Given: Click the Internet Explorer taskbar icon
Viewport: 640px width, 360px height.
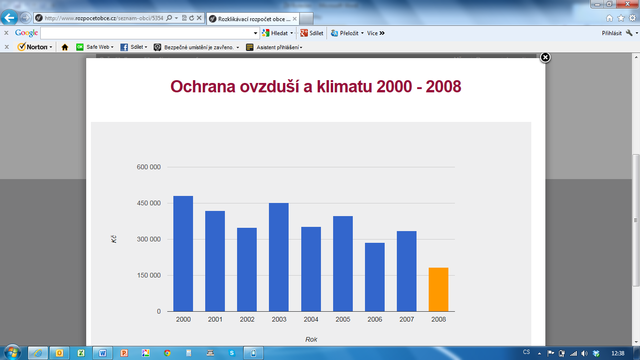Looking at the screenshot, I should [x=38, y=353].
